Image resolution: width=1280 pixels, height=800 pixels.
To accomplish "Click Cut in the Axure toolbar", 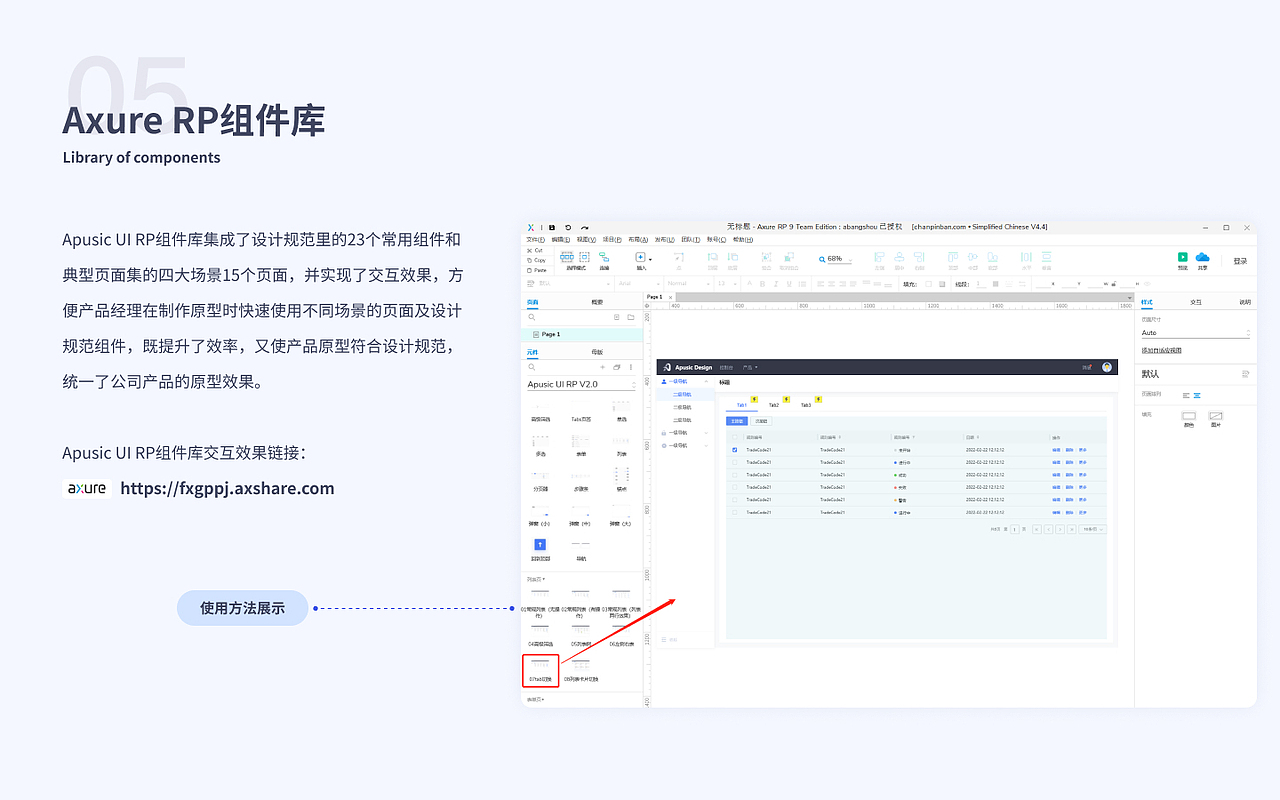I will click(536, 250).
